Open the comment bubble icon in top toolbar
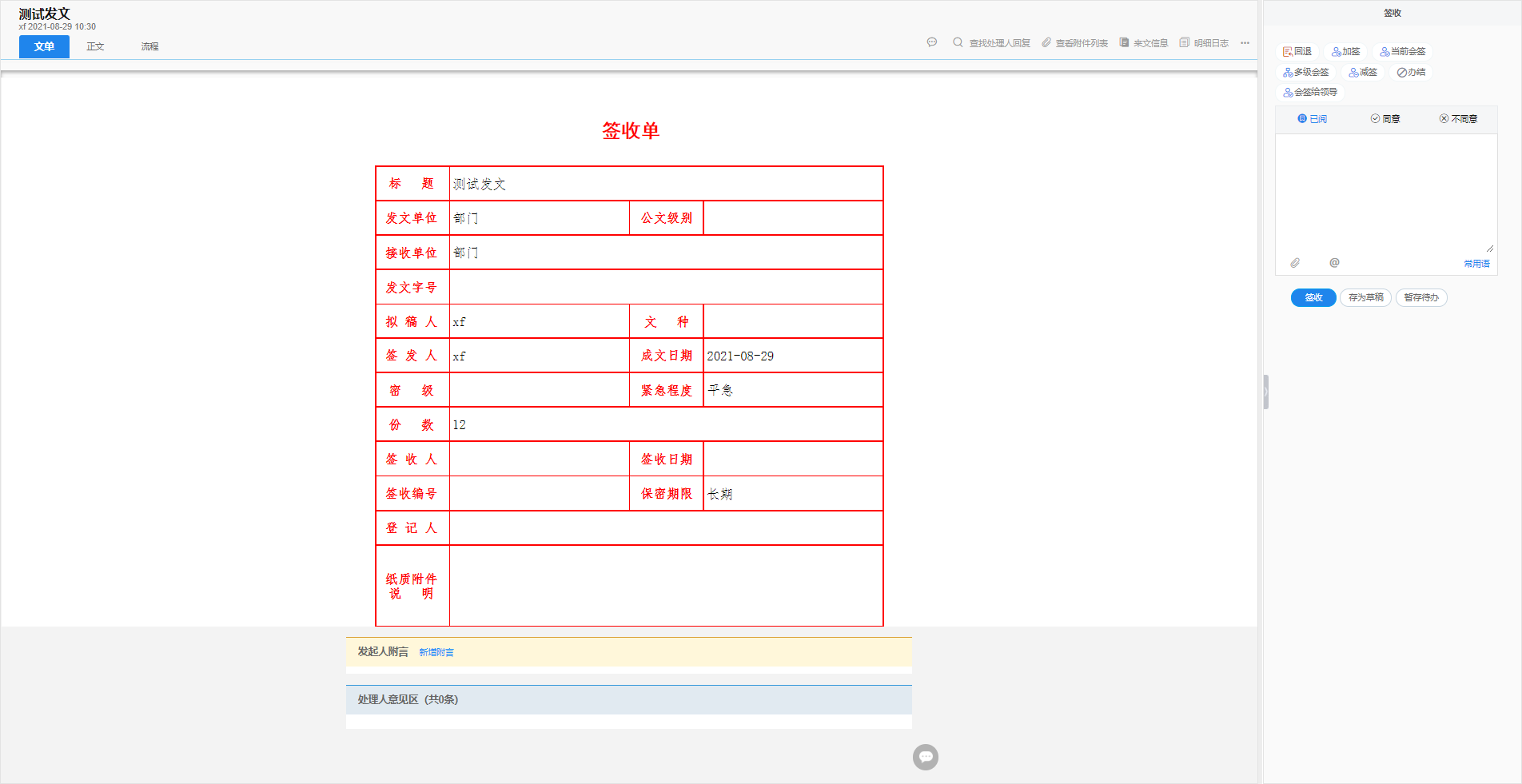 (x=931, y=42)
